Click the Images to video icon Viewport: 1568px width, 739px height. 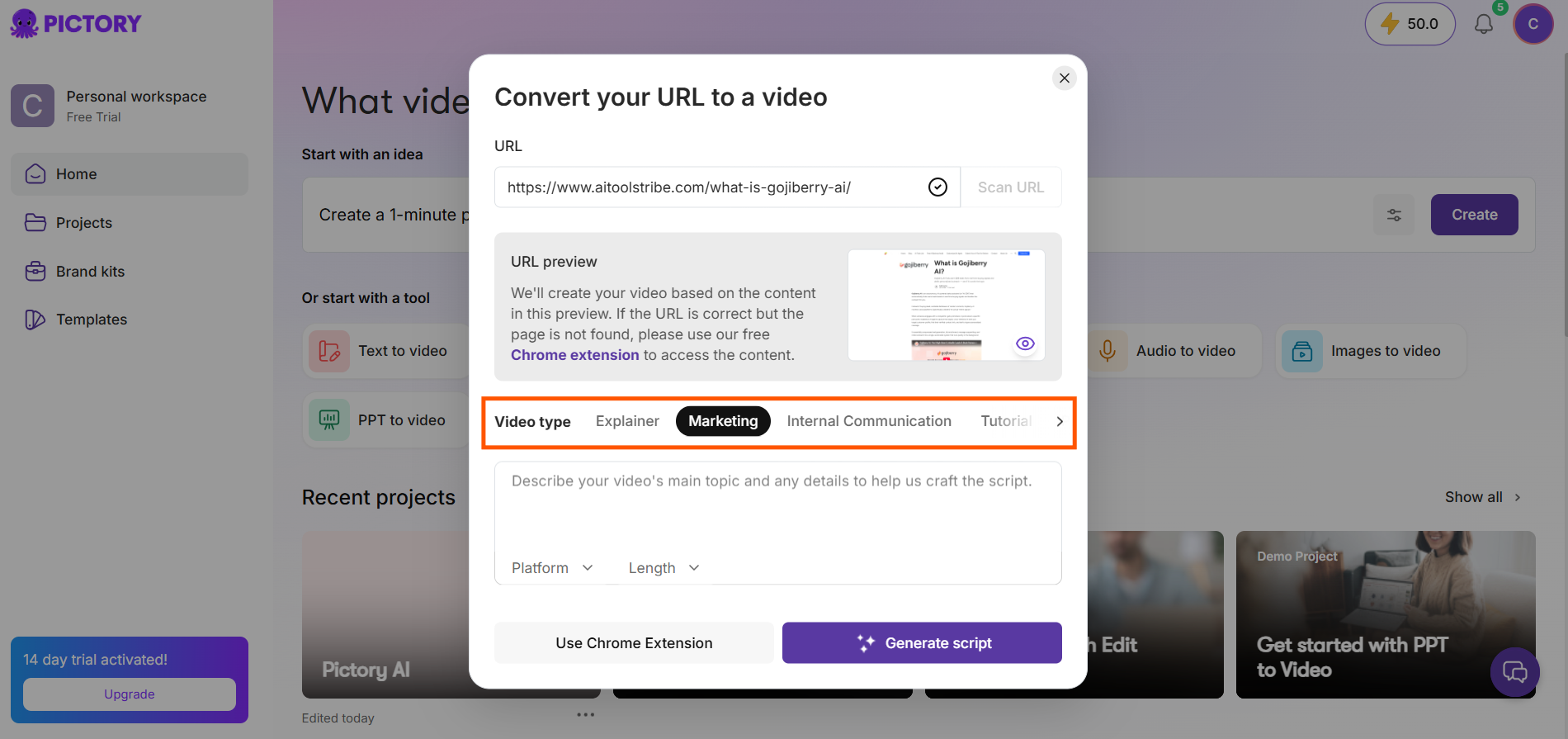1302,351
